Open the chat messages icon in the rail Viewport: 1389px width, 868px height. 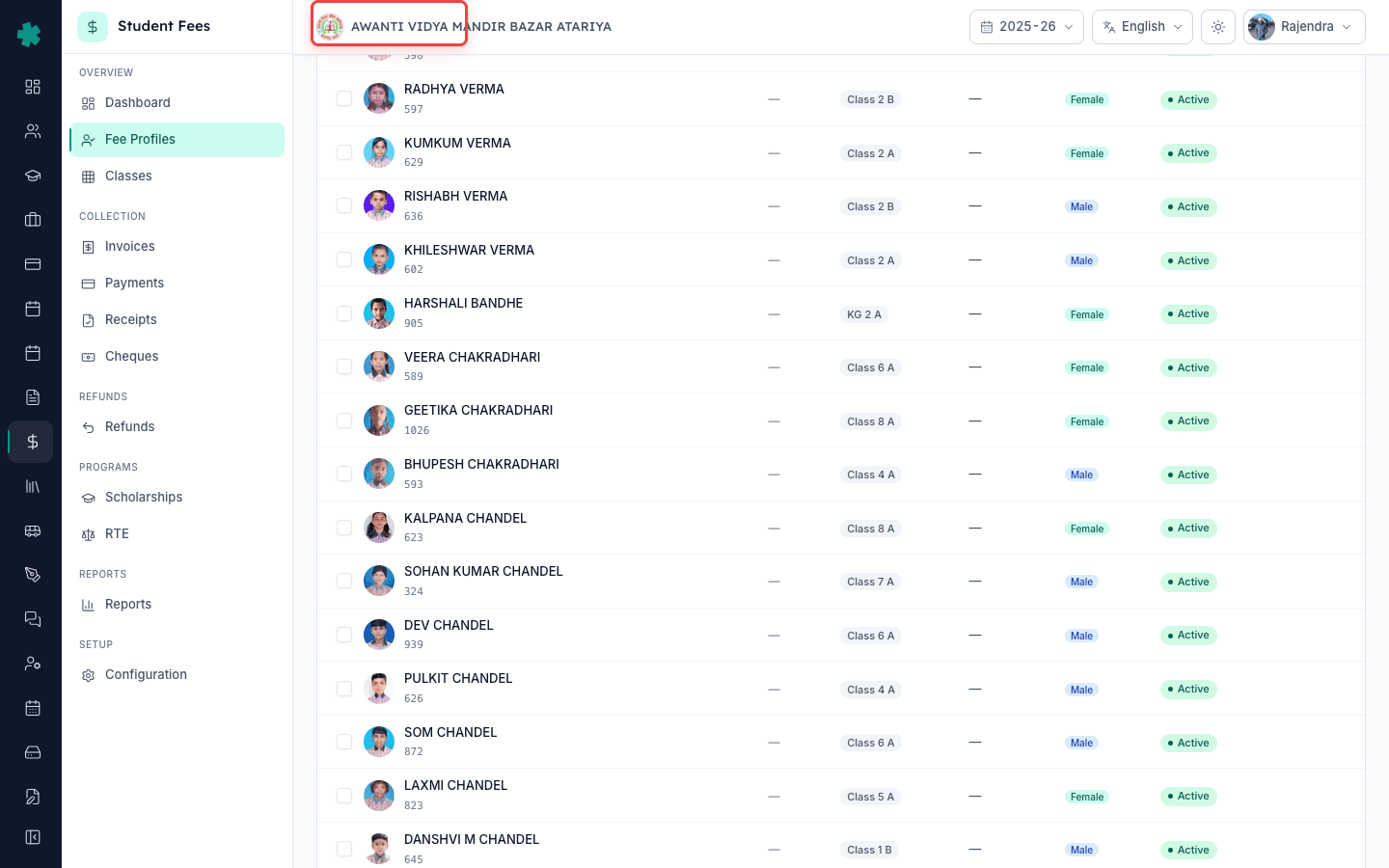tap(33, 619)
